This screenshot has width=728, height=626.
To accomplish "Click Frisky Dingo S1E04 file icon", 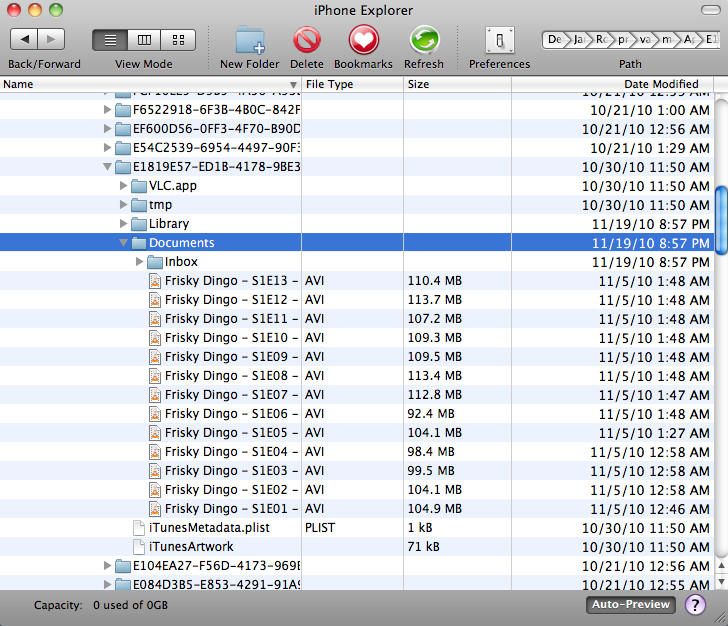I will (x=155, y=452).
